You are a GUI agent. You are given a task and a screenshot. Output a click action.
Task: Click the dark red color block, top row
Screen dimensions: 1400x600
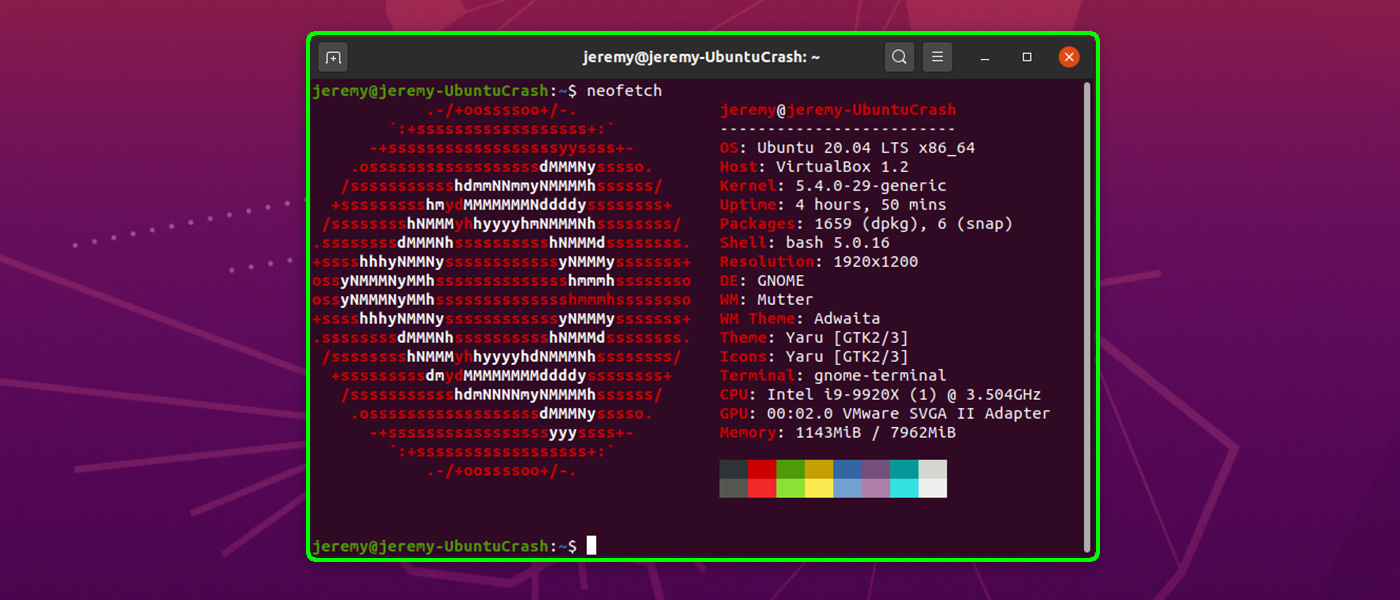tap(762, 469)
